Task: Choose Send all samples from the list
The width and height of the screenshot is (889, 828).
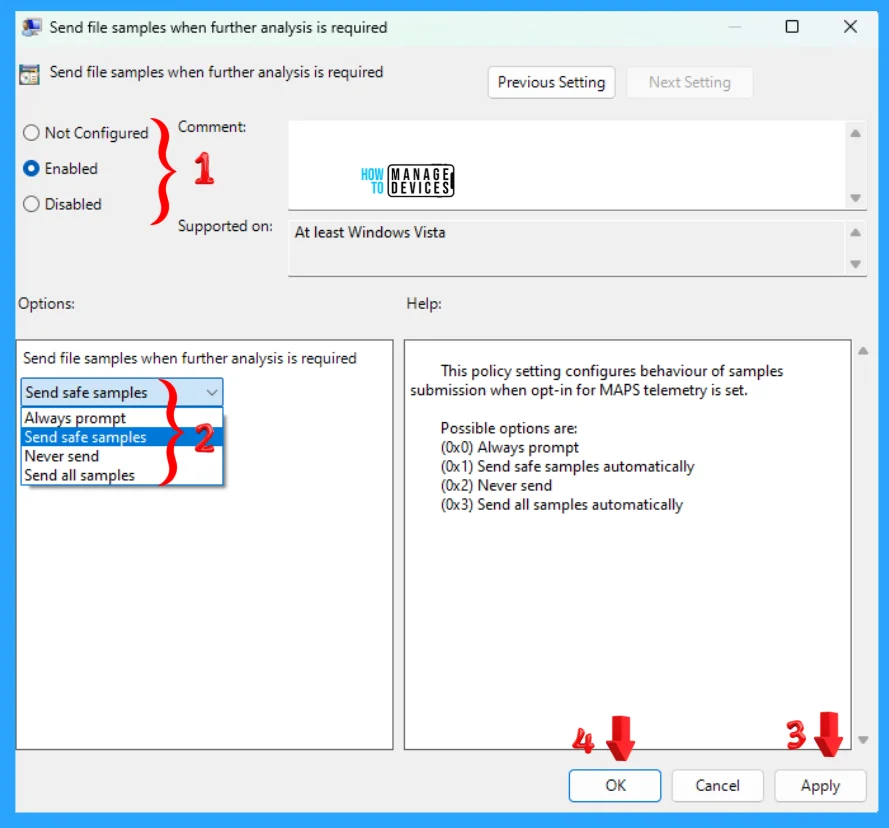Action: (x=122, y=475)
